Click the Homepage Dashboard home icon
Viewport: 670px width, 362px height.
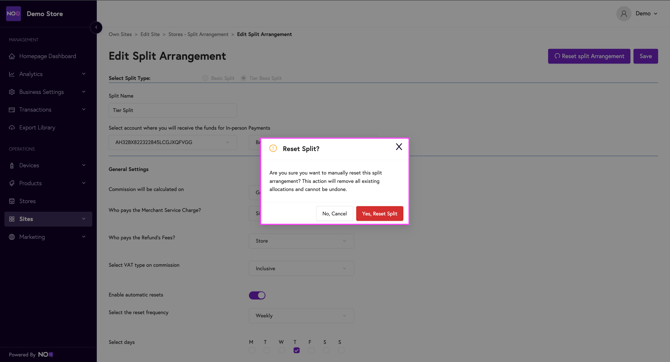click(x=12, y=56)
